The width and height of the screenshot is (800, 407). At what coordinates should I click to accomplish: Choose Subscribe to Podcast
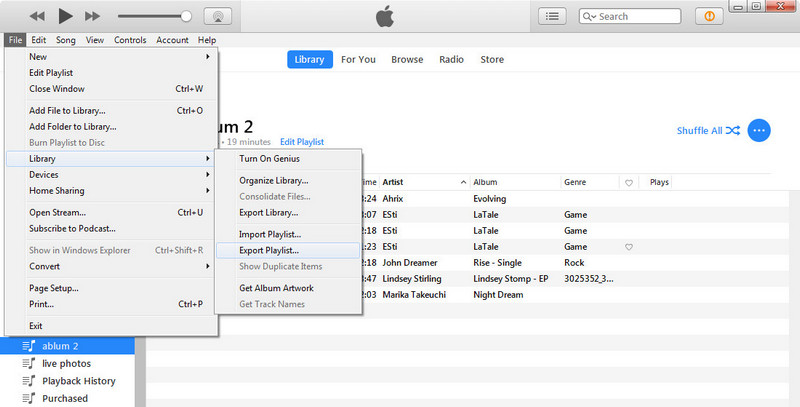pyautogui.click(x=111, y=228)
